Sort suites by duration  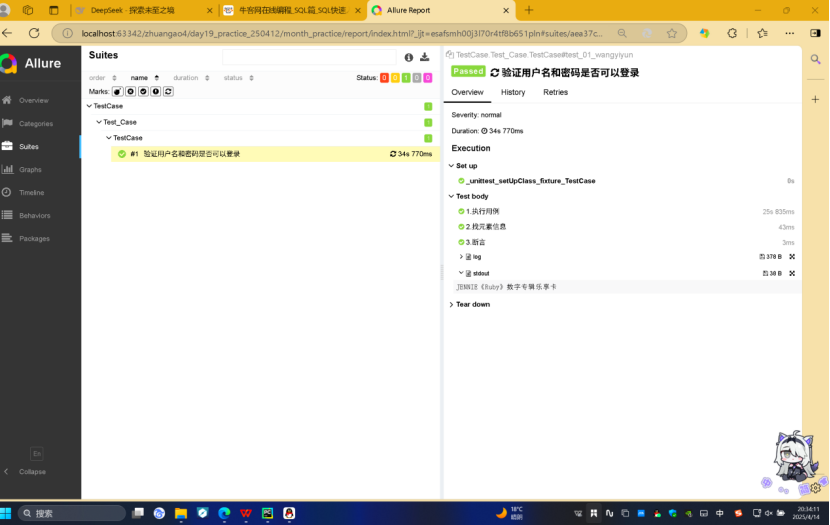point(191,78)
